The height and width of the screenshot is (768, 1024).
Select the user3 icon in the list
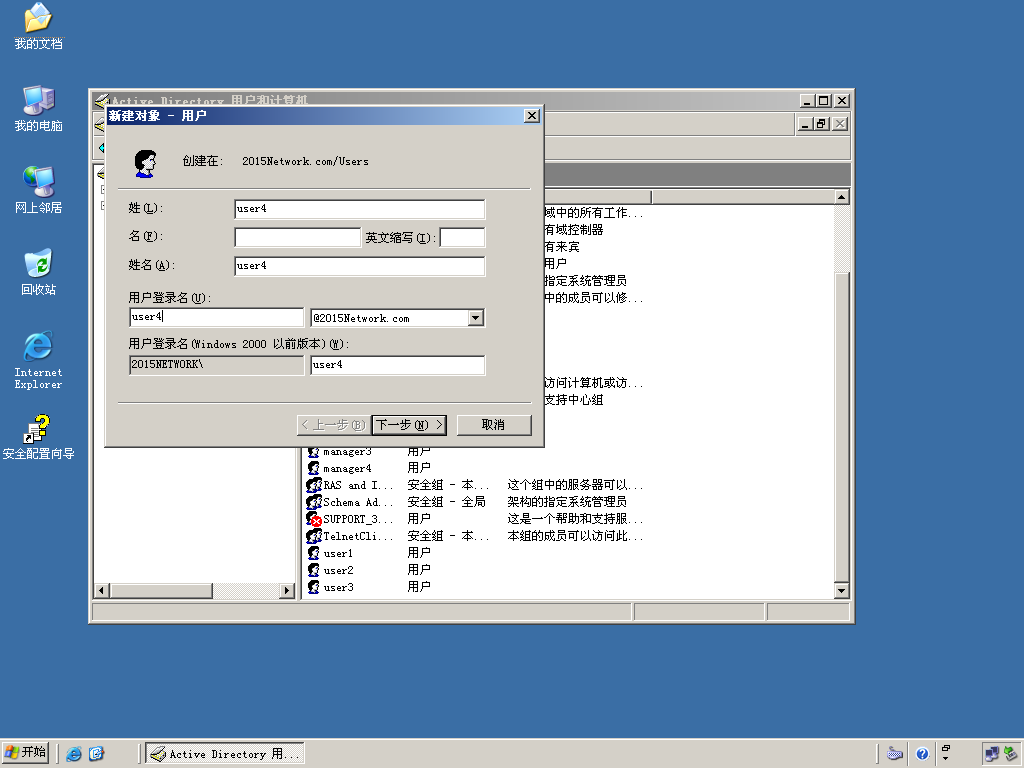click(313, 587)
